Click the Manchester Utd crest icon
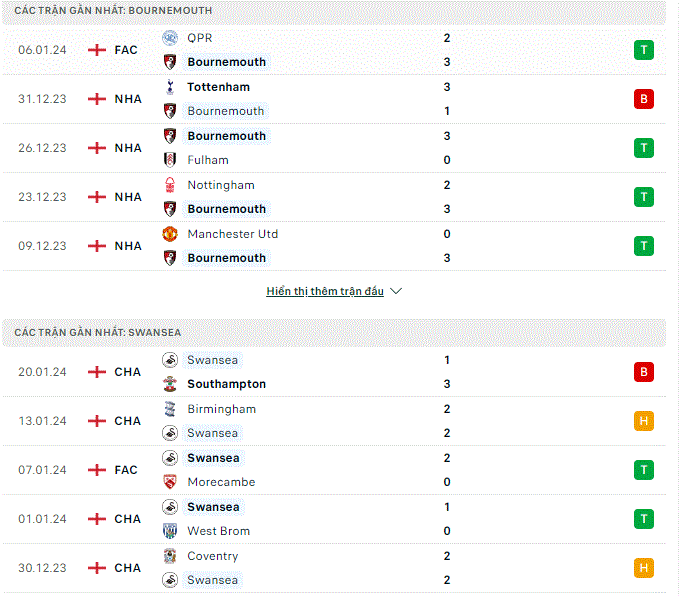The image size is (679, 596). 170,234
